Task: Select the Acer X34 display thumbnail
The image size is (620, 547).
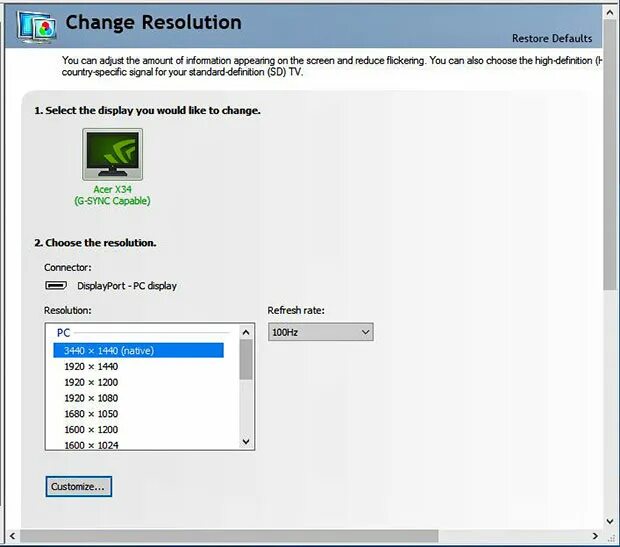Action: 112,154
